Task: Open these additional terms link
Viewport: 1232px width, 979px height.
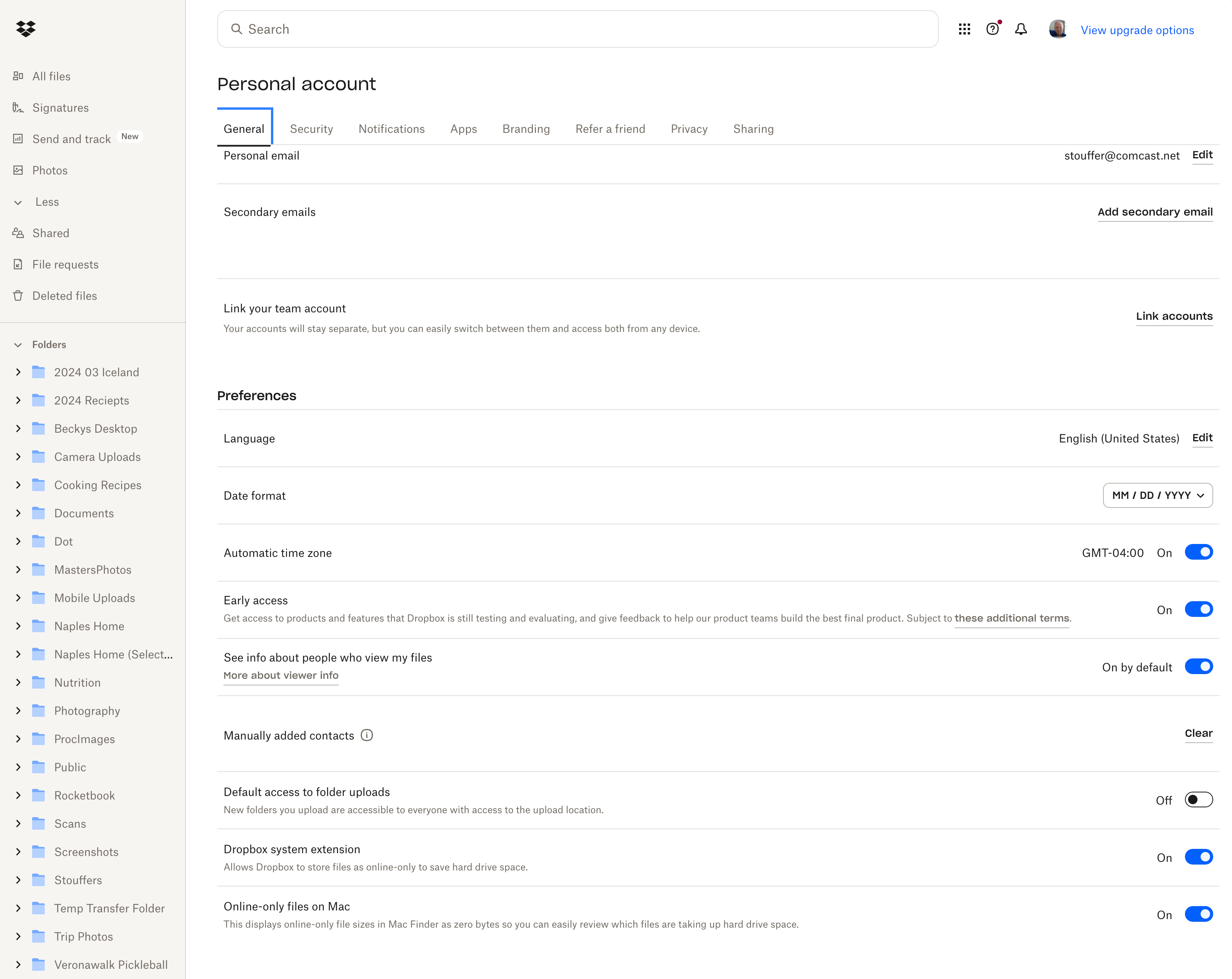Action: click(1011, 618)
